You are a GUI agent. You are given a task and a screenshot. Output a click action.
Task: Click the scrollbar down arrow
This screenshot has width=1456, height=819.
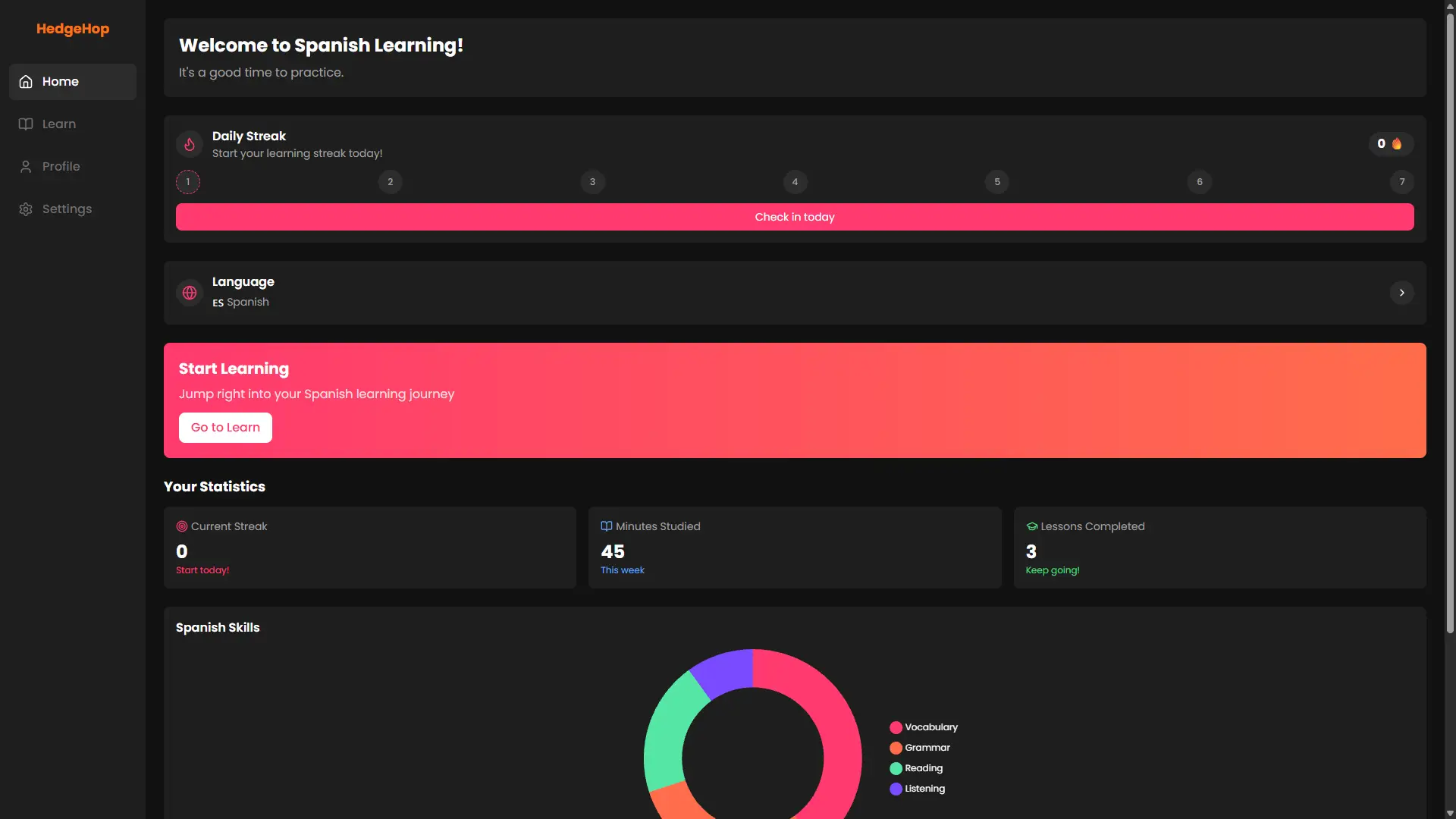coord(1450,813)
